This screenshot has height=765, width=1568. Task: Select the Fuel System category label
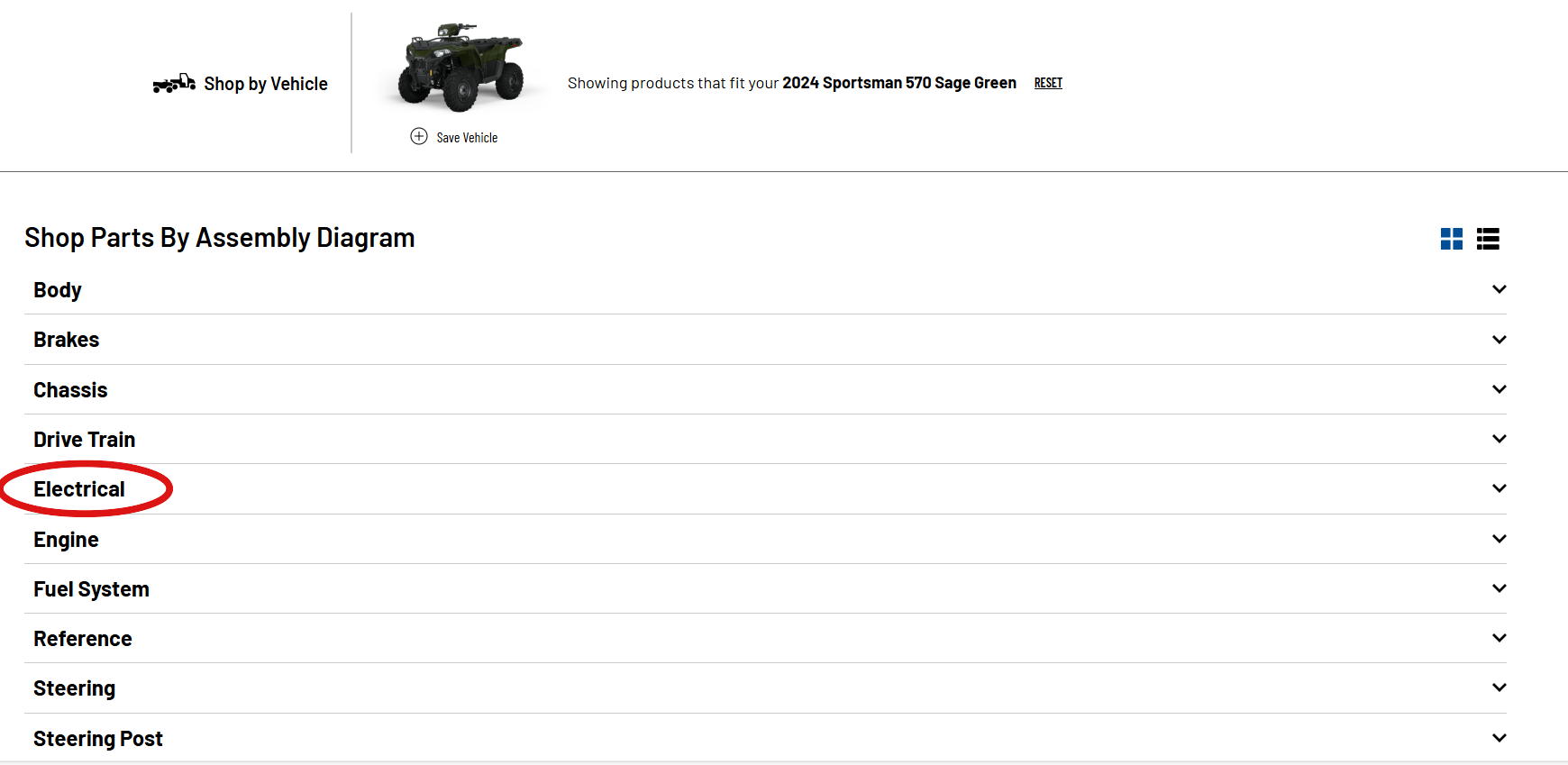(91, 589)
